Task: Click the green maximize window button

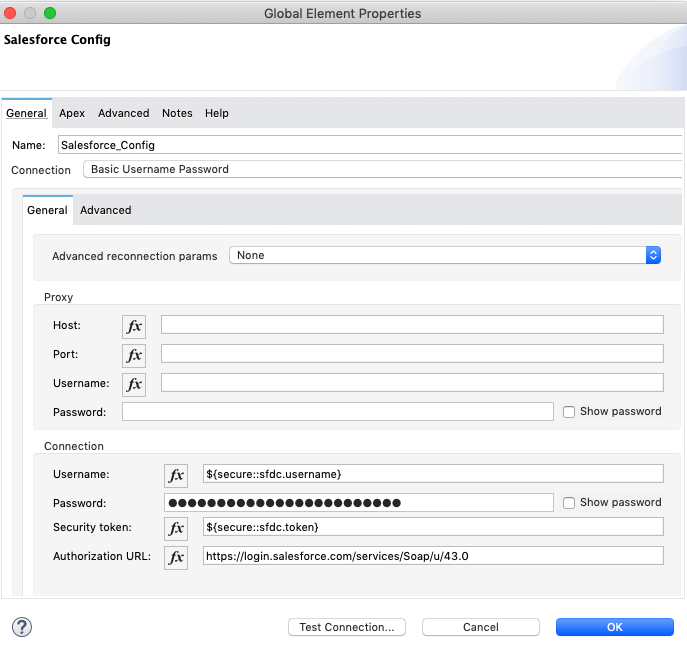Action: click(x=50, y=13)
